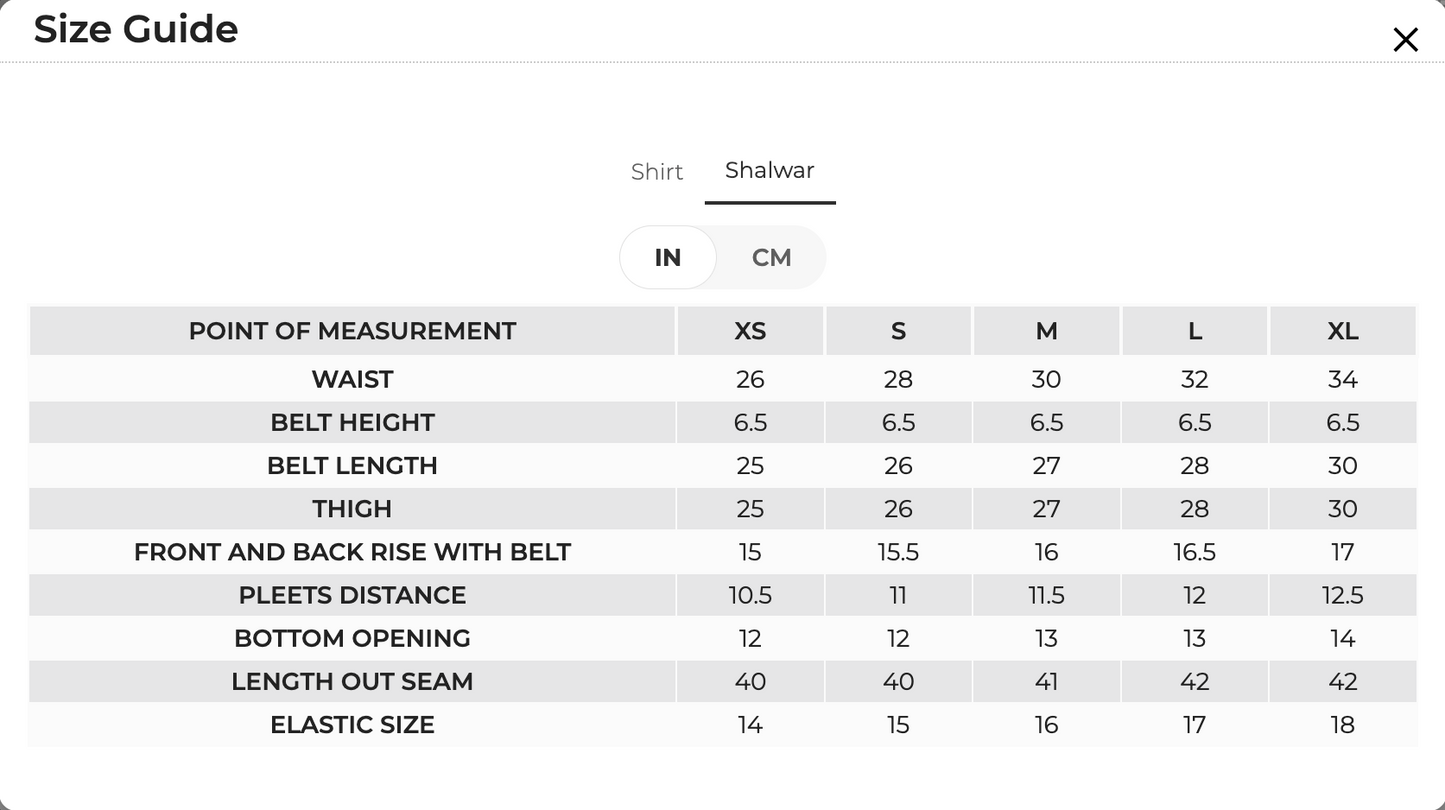Click the LENGTH OUT SEAM label
Image resolution: width=1445 pixels, height=810 pixels.
pos(352,682)
